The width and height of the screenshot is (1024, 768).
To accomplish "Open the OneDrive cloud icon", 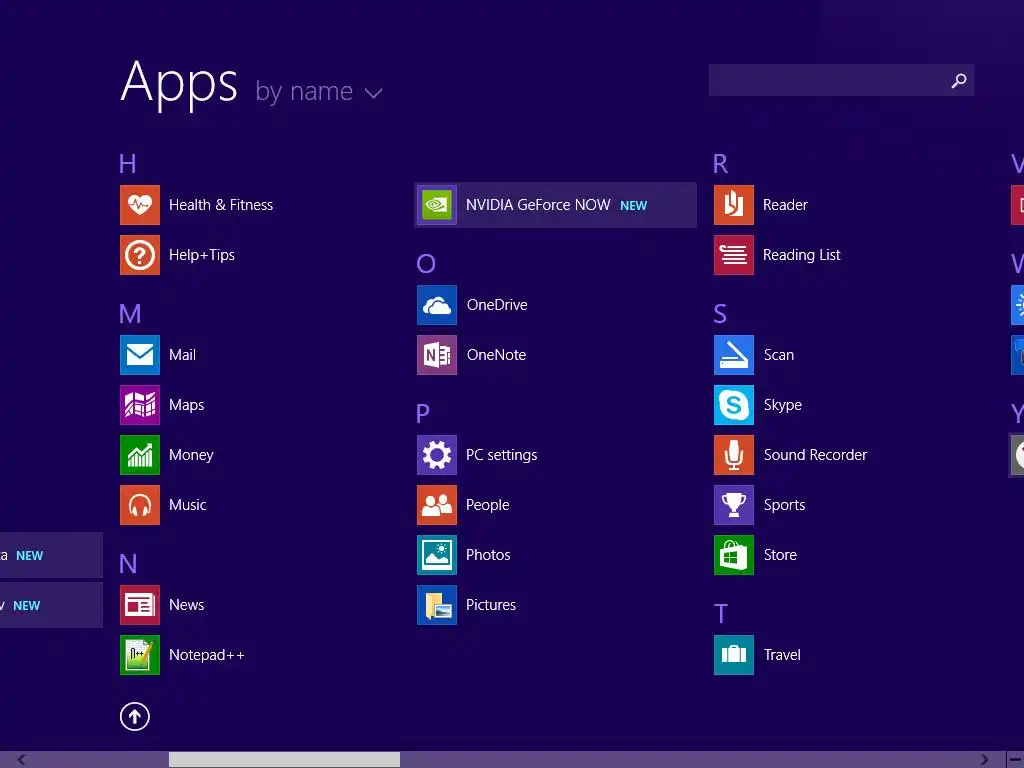I will (x=437, y=305).
